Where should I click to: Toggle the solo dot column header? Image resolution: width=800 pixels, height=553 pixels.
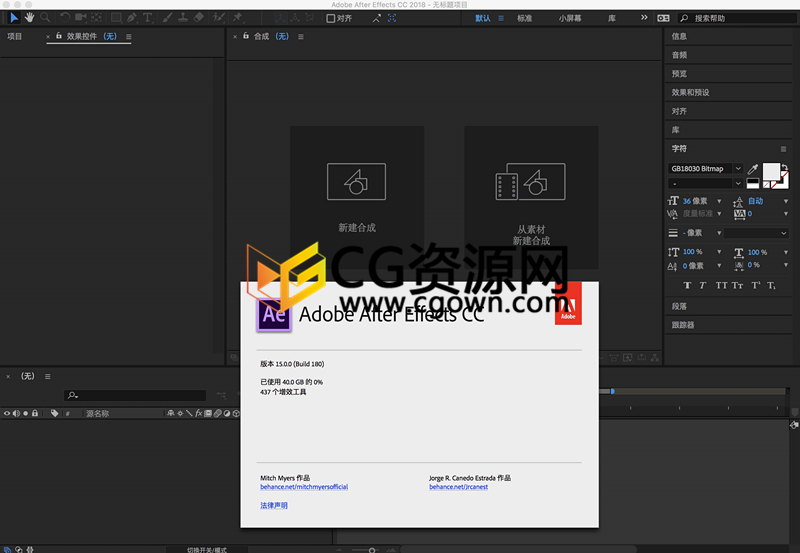point(26,413)
